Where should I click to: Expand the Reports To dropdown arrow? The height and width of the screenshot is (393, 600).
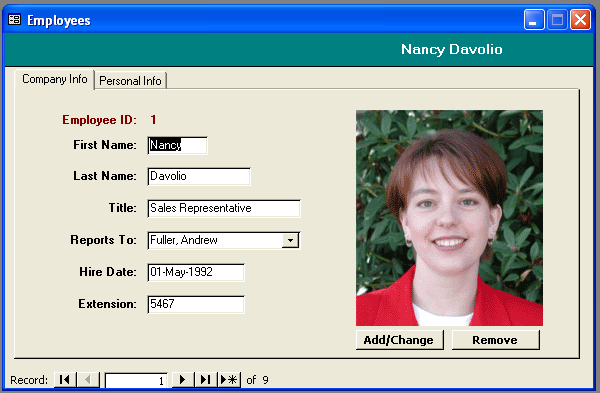[x=290, y=240]
